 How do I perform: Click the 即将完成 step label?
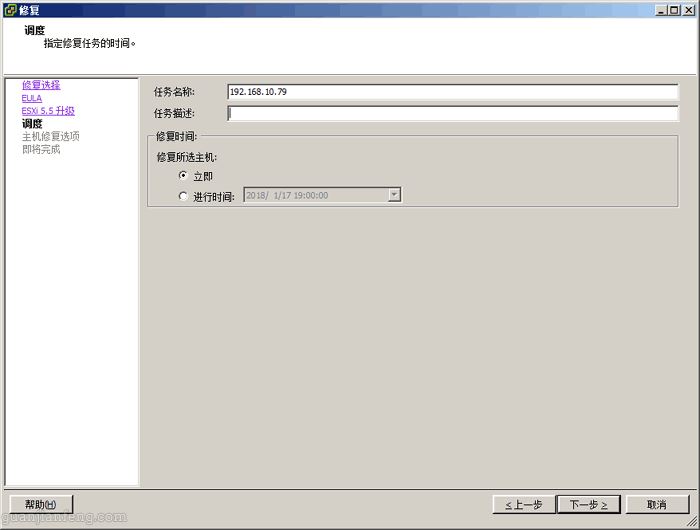[41, 149]
